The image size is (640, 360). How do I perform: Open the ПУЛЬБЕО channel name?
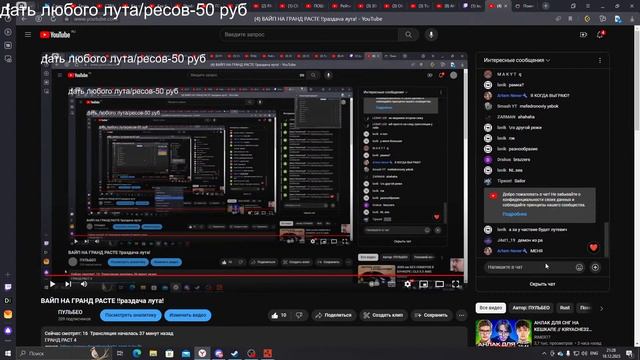tap(70, 312)
